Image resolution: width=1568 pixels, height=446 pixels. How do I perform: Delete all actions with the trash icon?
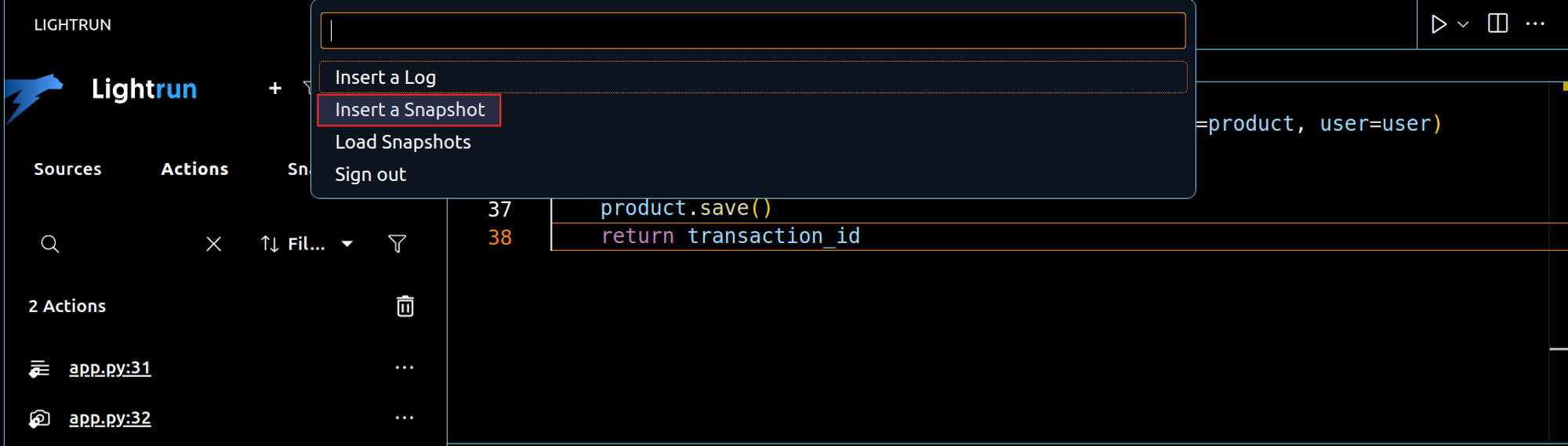coord(405,306)
